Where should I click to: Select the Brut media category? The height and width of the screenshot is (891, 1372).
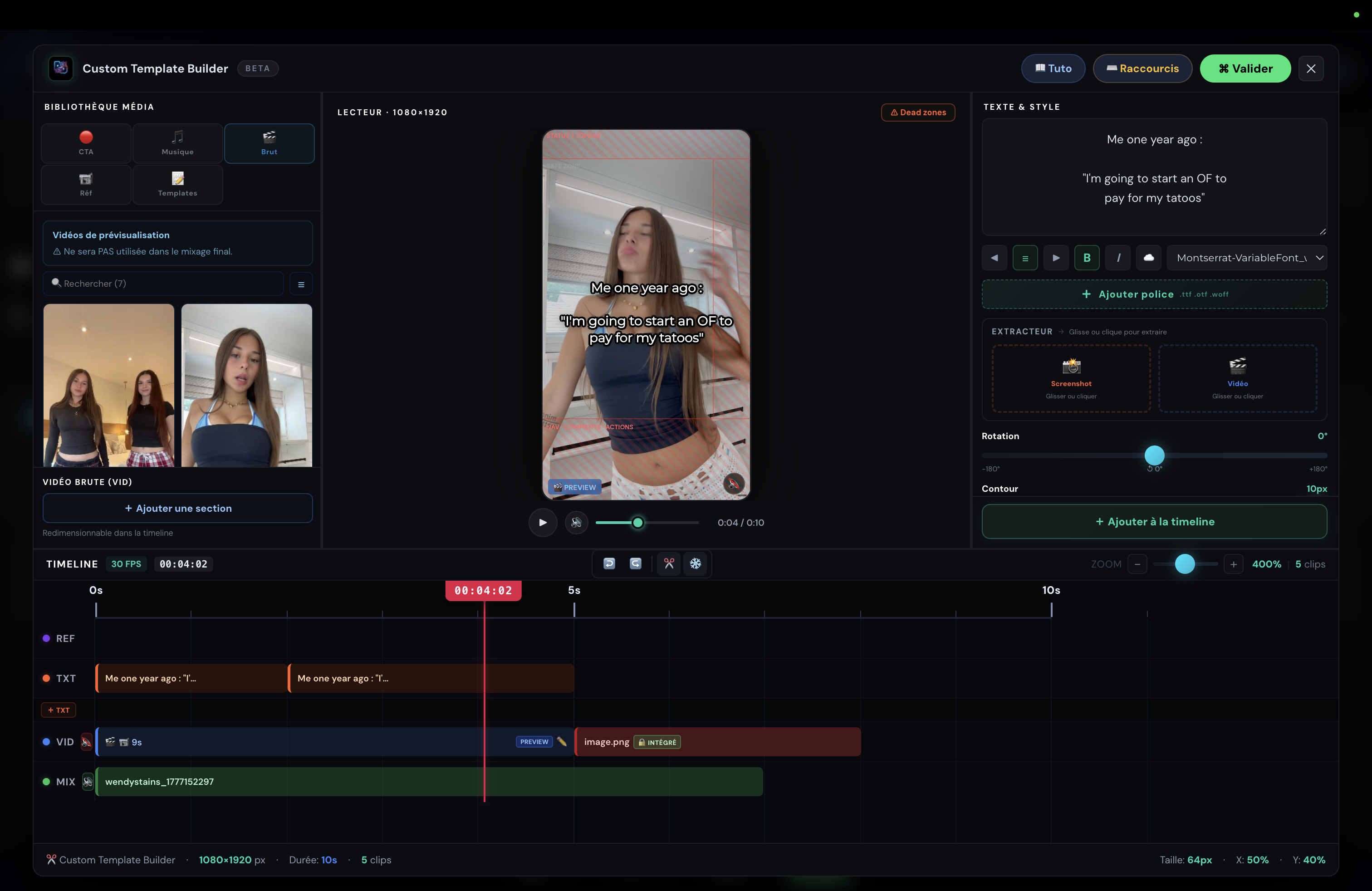pyautogui.click(x=269, y=143)
